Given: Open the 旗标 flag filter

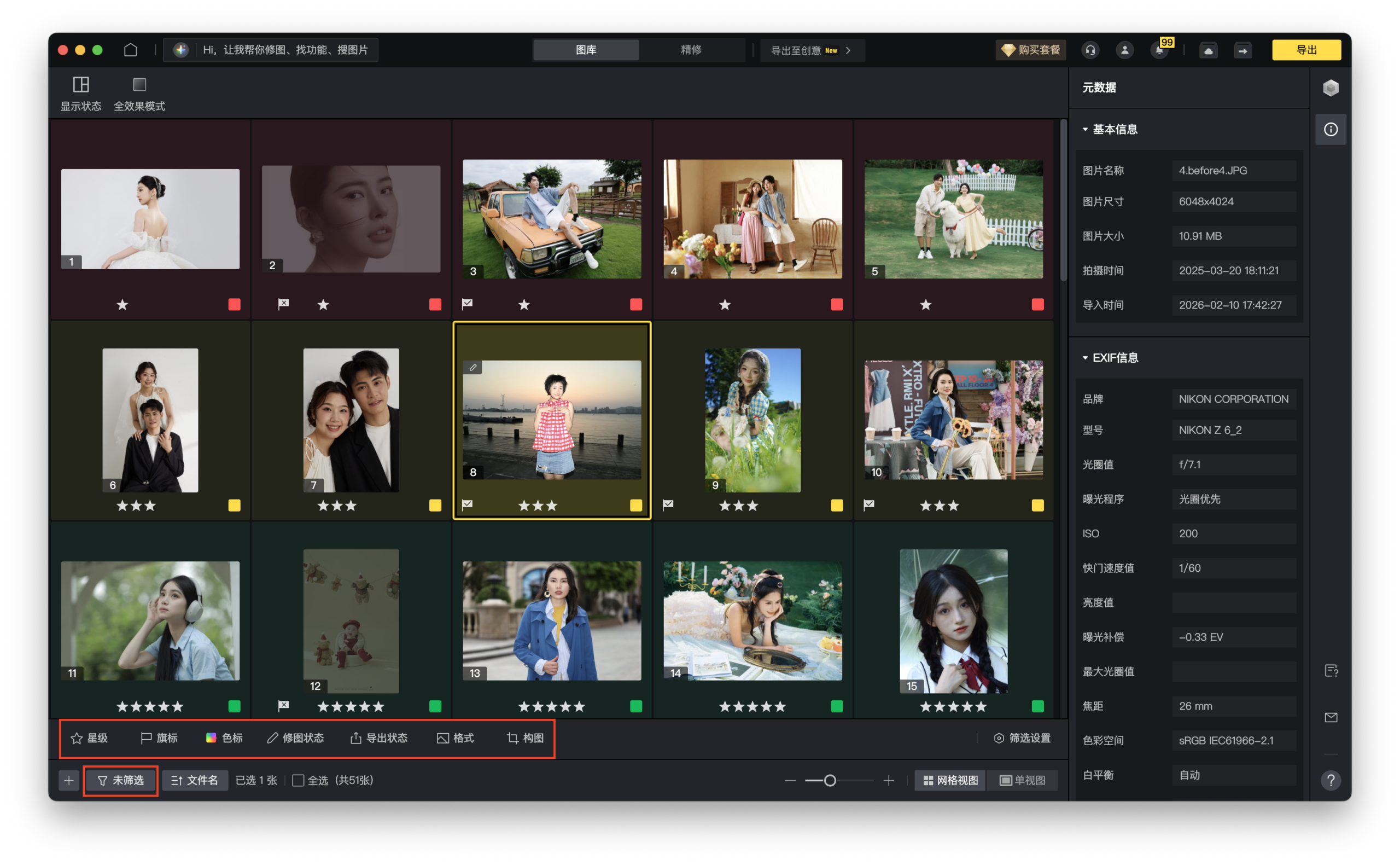Looking at the screenshot, I should 159,738.
